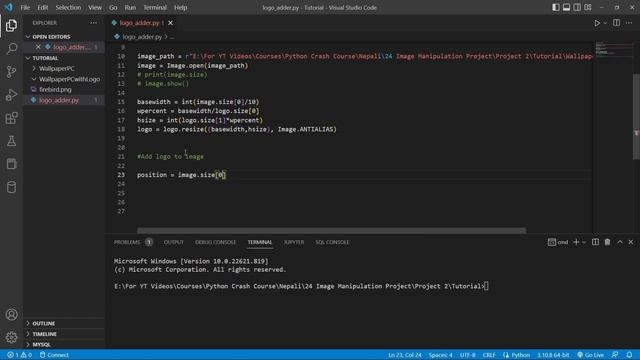
Task: Click the editor horizontal scrollbar
Action: 331,231
